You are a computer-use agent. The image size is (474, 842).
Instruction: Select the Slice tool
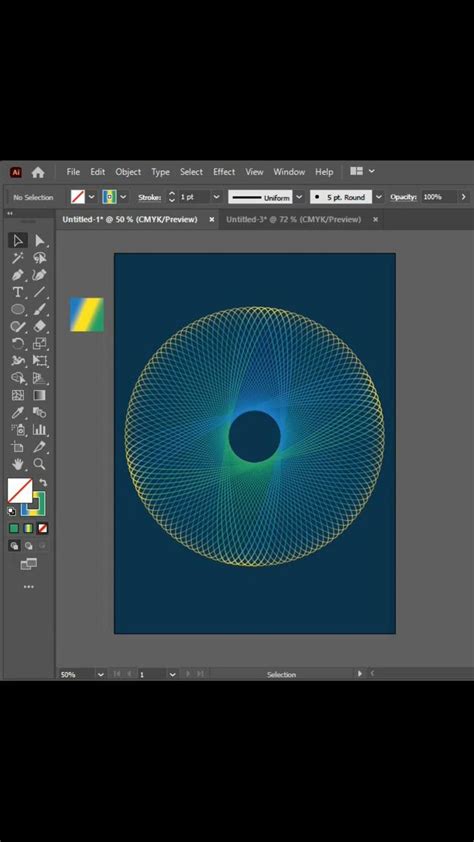tap(39, 447)
